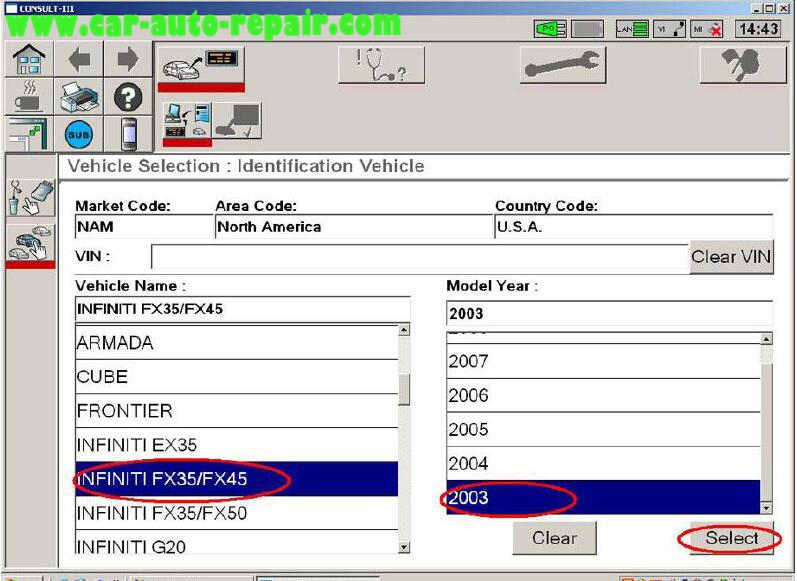Click the blue SUB button icon
This screenshot has width=797, height=581.
[79, 135]
